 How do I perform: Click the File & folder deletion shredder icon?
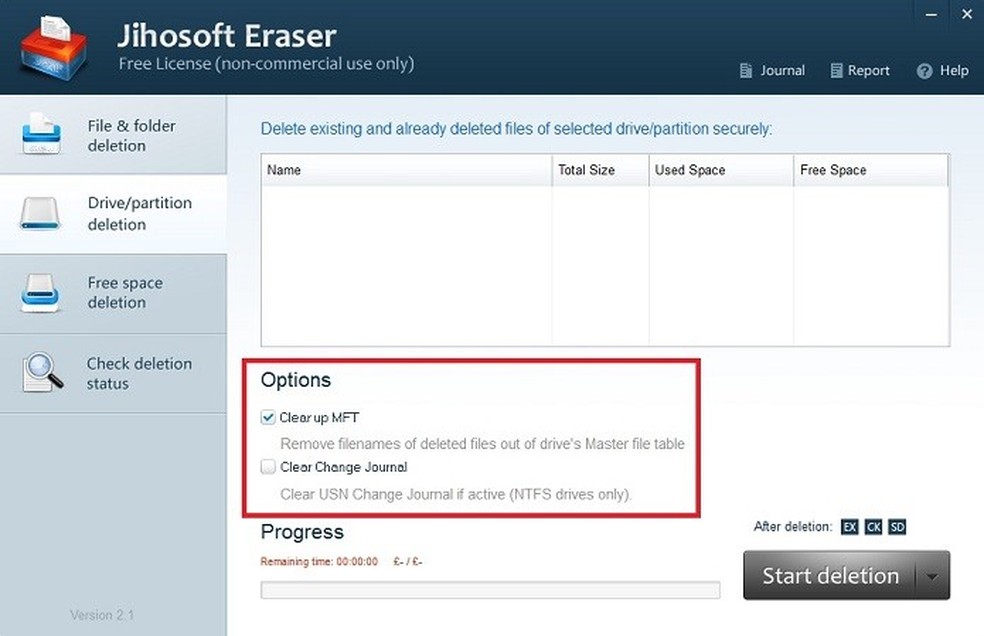(42, 134)
